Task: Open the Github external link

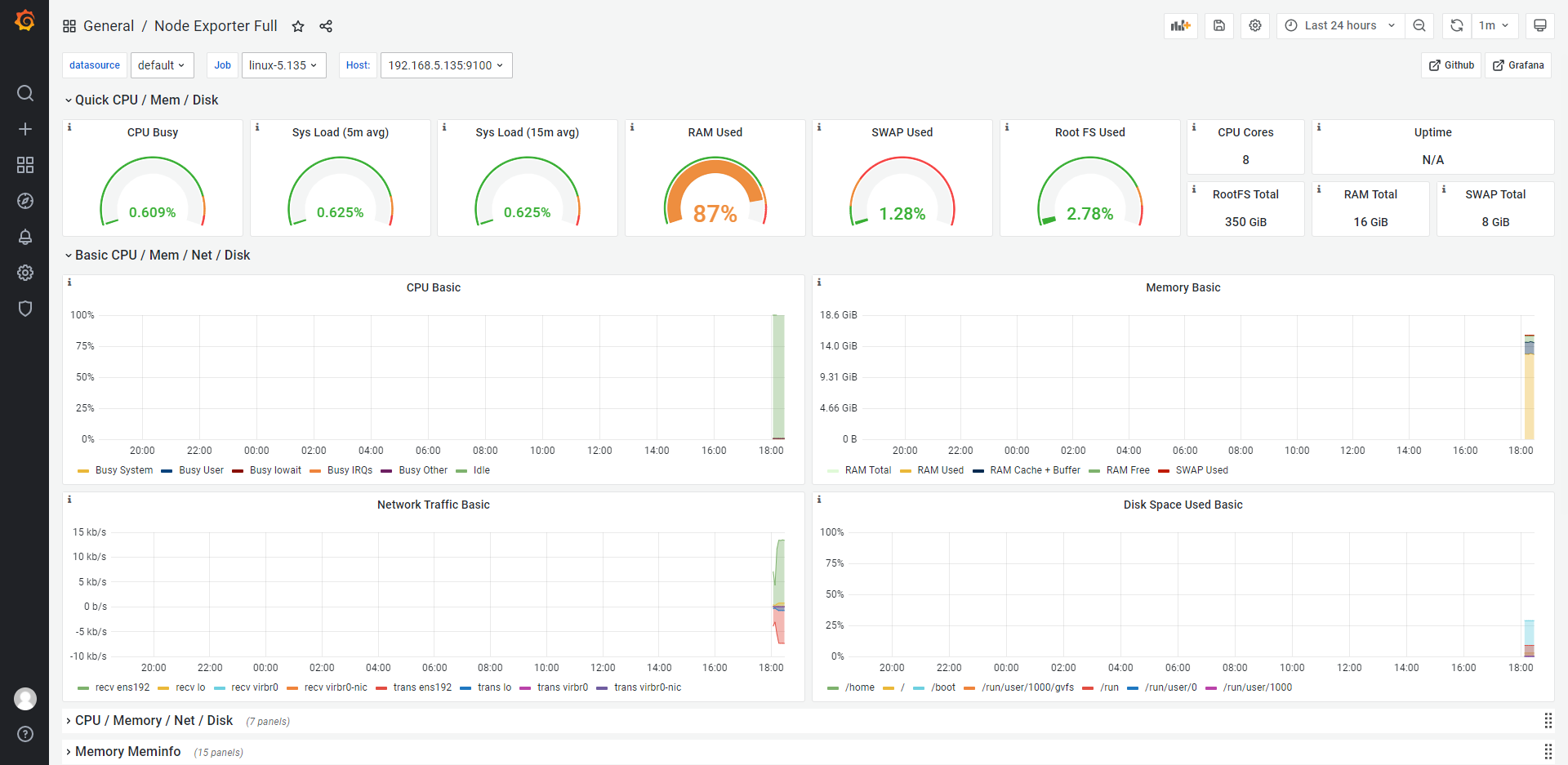Action: [1451, 65]
